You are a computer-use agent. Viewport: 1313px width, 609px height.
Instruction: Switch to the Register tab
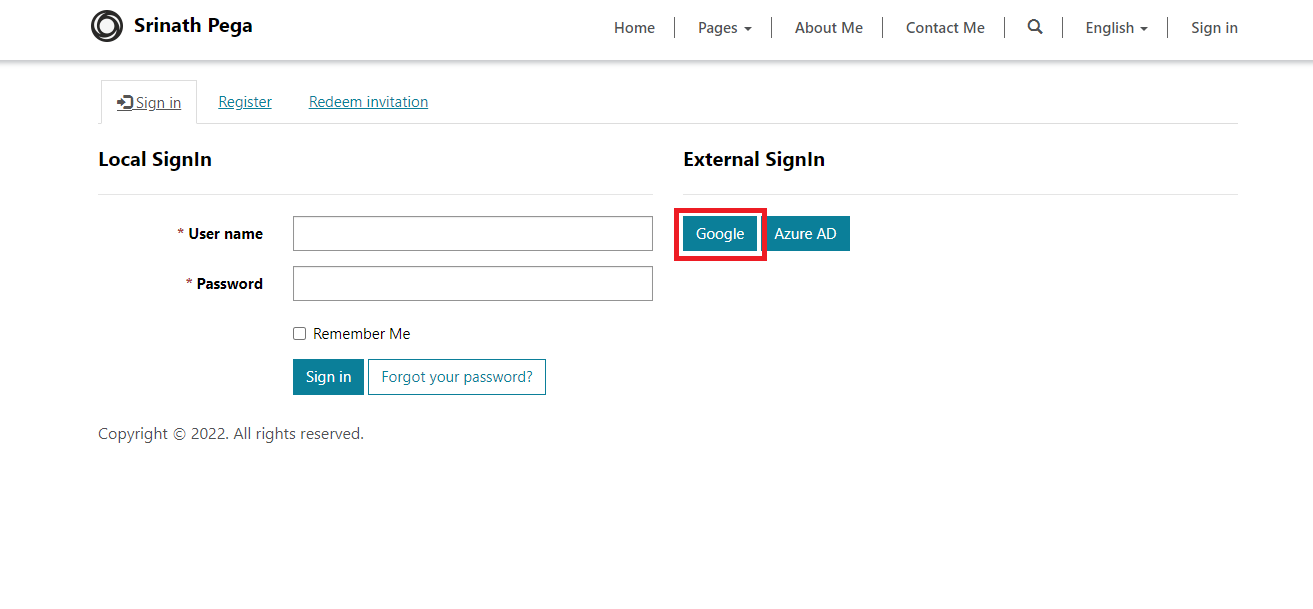(245, 102)
